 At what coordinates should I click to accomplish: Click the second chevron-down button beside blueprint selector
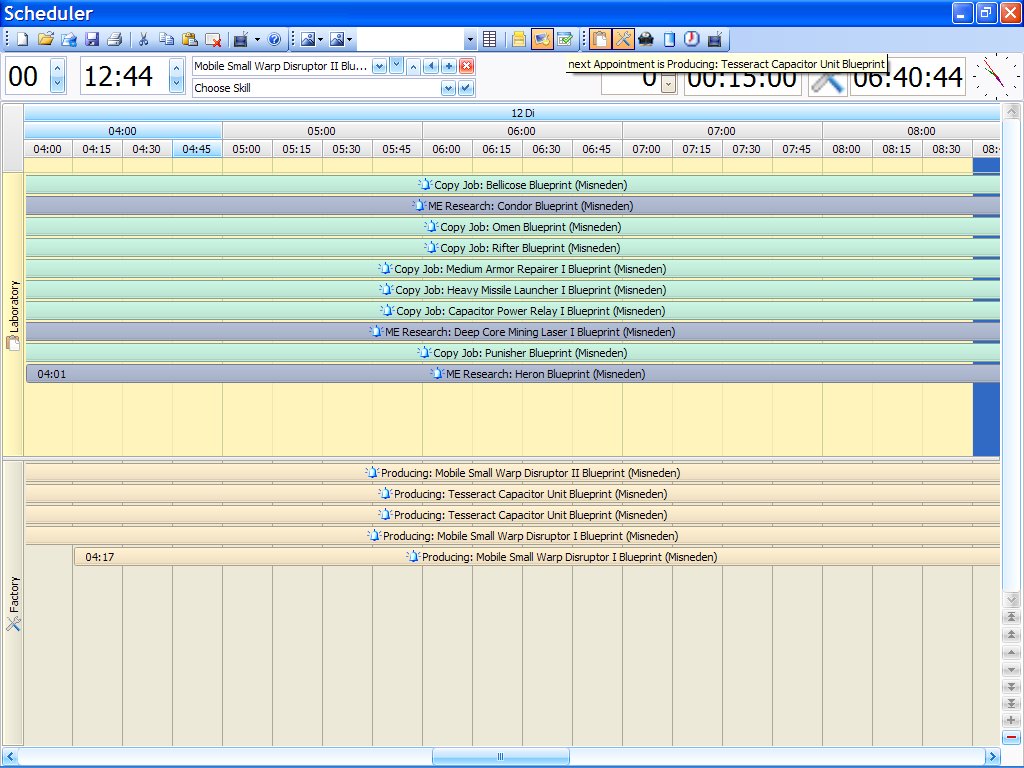tap(396, 65)
